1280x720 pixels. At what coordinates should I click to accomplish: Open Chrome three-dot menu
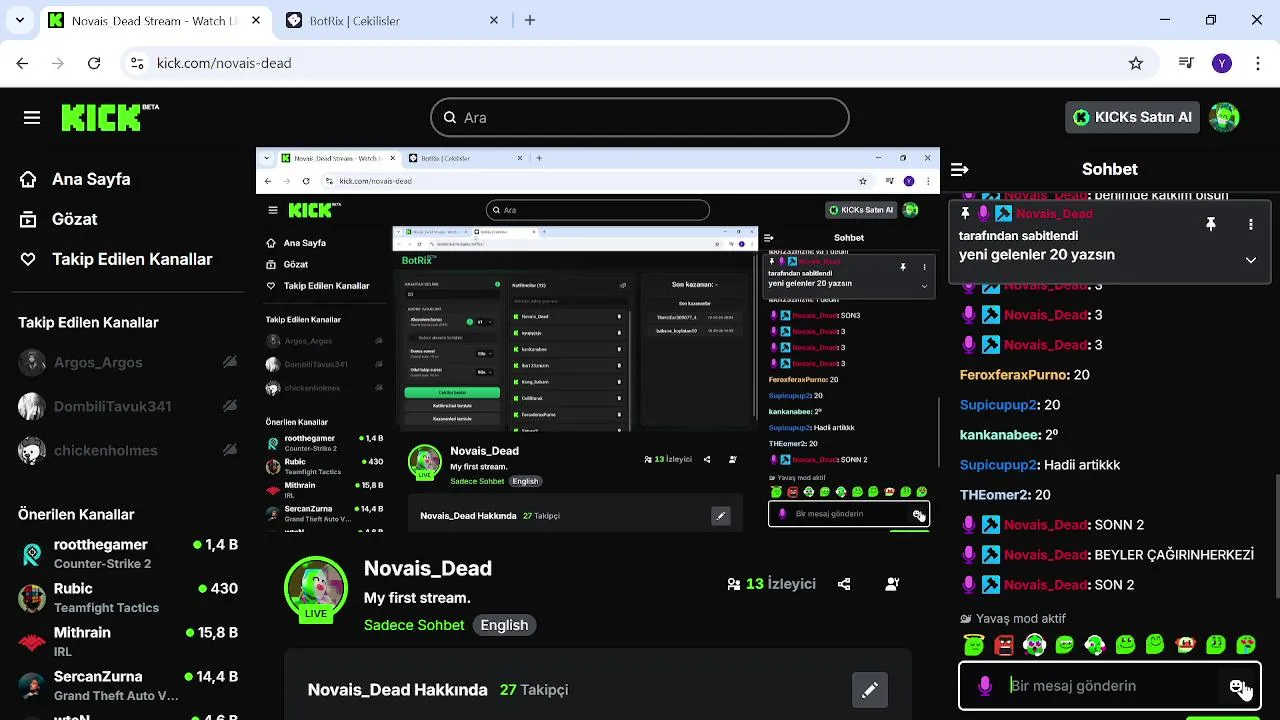[x=1257, y=63]
